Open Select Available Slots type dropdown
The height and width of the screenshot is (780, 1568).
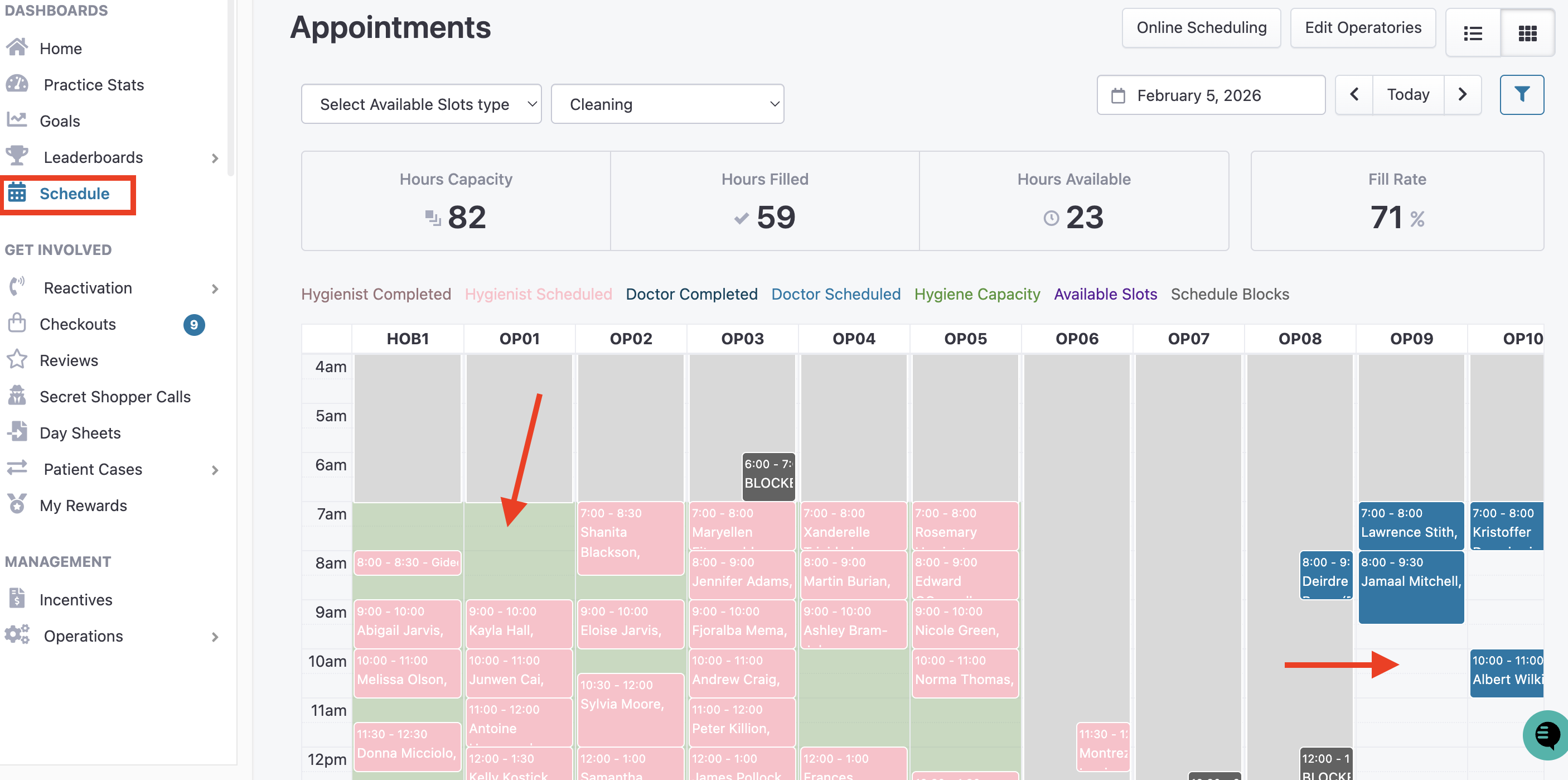point(421,104)
